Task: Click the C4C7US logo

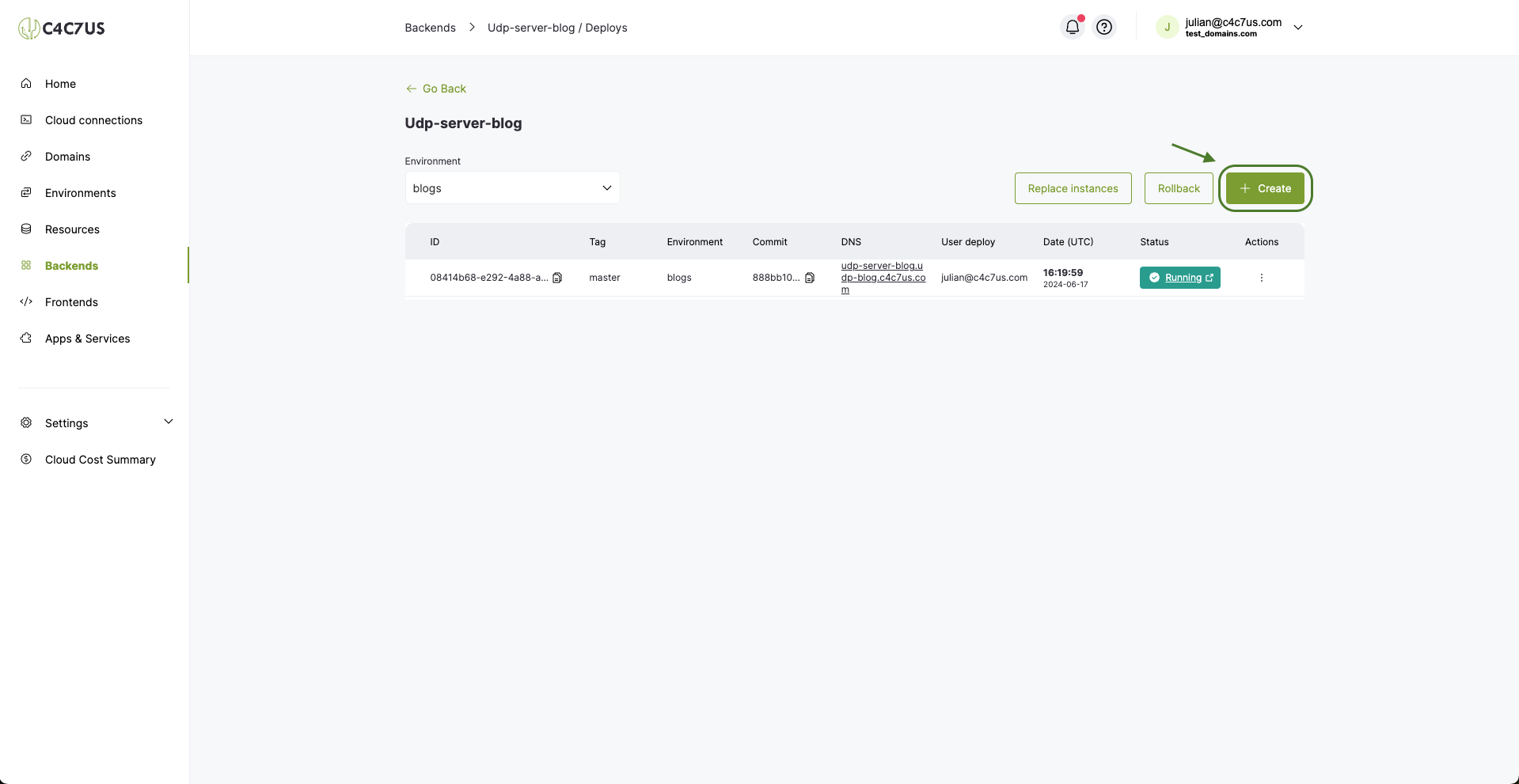Action: (x=62, y=28)
